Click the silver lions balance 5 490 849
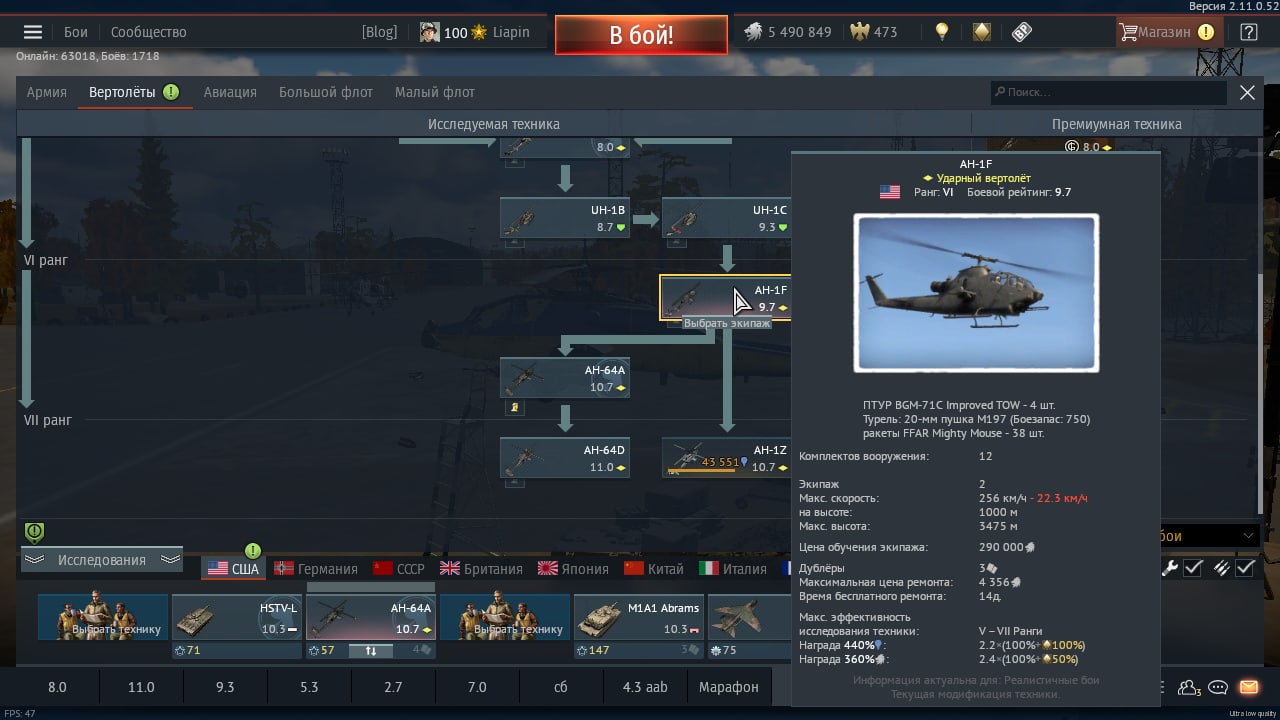Screen dimensions: 1280x720 tap(788, 32)
